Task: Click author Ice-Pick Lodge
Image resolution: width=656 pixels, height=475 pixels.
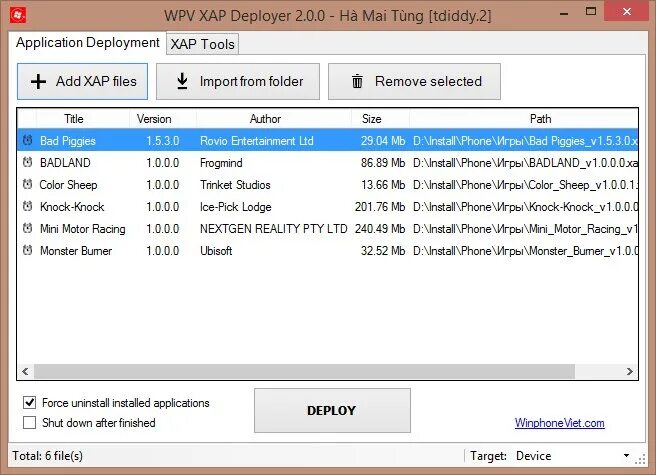Action: click(x=236, y=207)
